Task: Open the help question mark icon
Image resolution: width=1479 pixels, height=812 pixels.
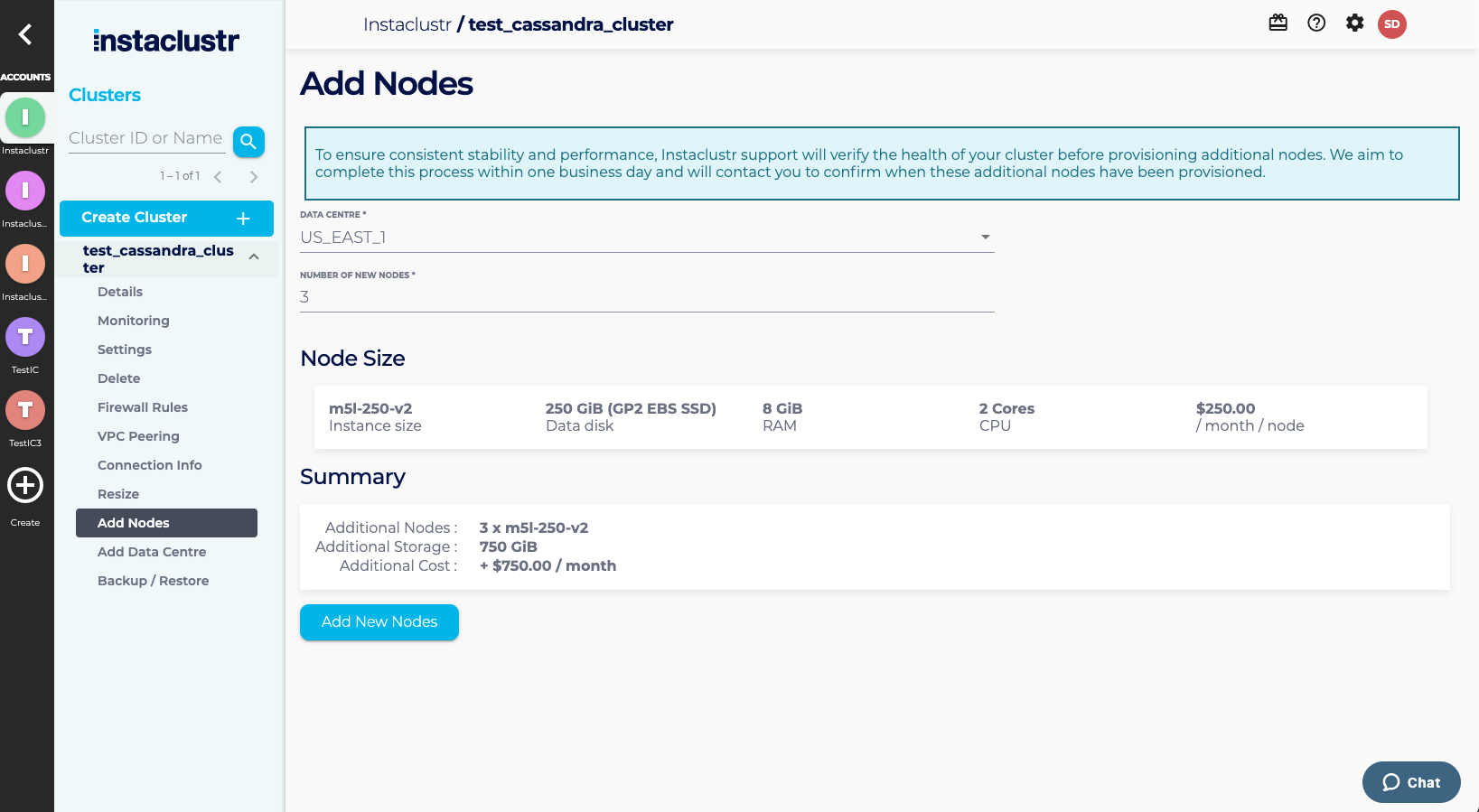Action: pos(1316,23)
